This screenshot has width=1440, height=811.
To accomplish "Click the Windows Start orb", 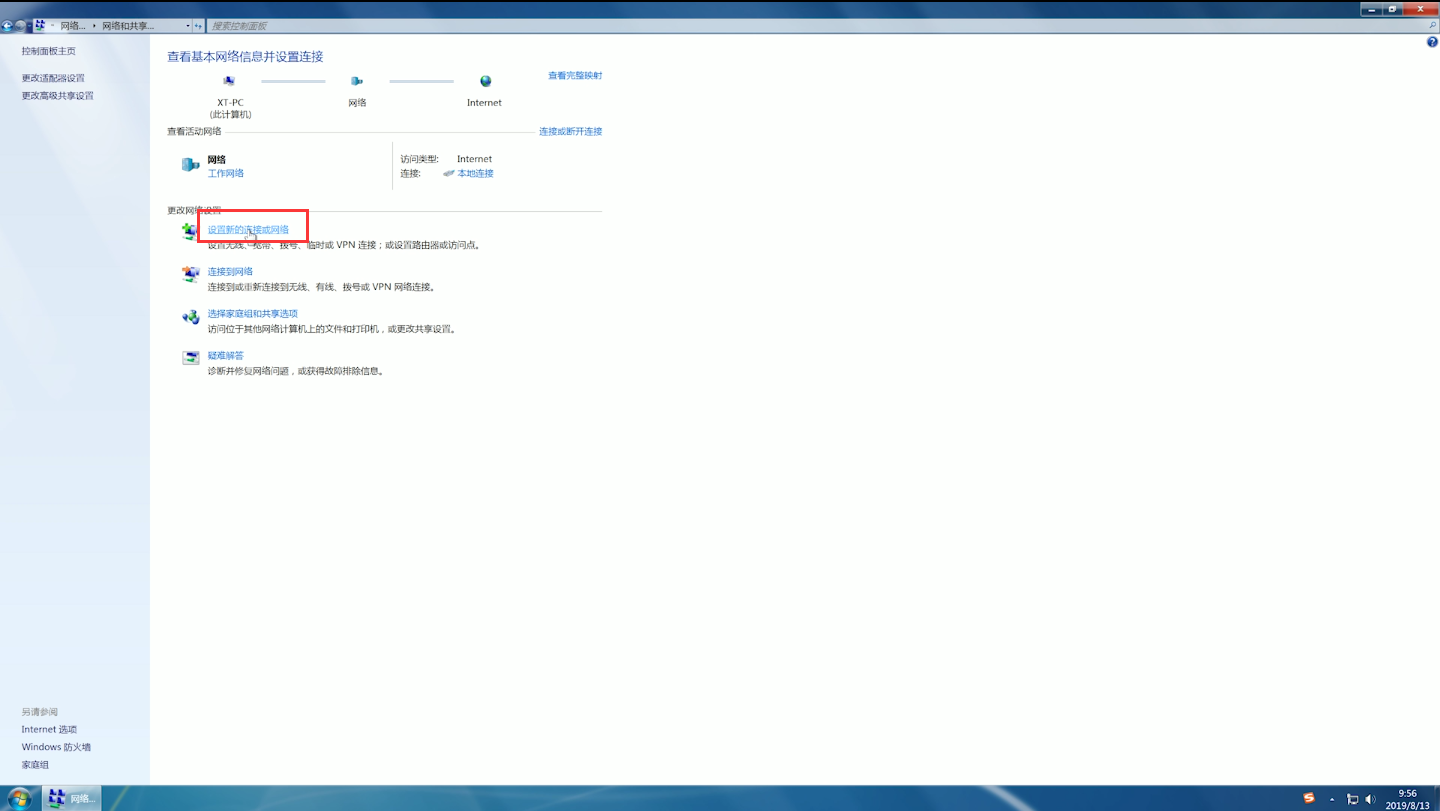I will (x=19, y=798).
